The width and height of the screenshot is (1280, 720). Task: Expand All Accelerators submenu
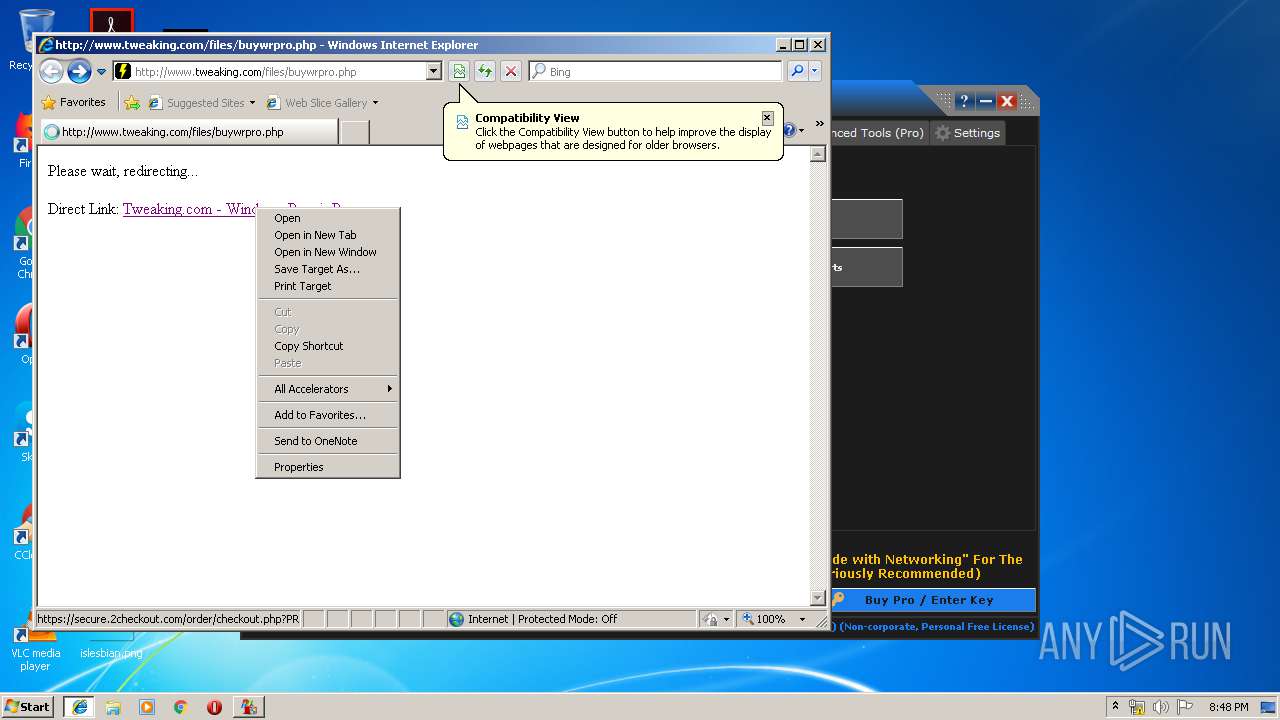pos(328,389)
